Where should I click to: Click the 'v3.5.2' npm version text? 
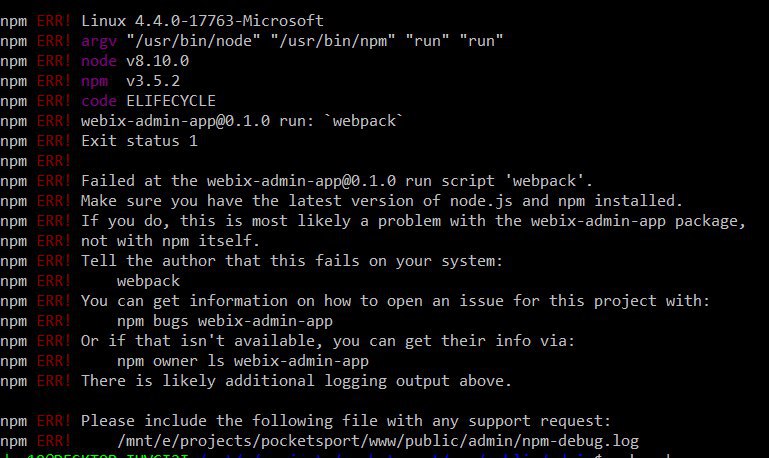coord(153,81)
